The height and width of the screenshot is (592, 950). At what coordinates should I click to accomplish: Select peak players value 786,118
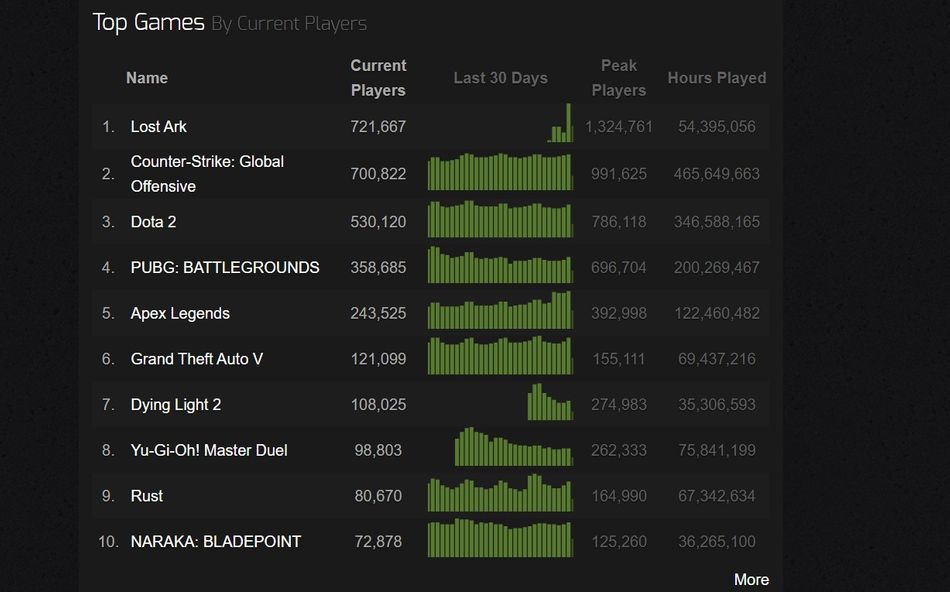[619, 222]
